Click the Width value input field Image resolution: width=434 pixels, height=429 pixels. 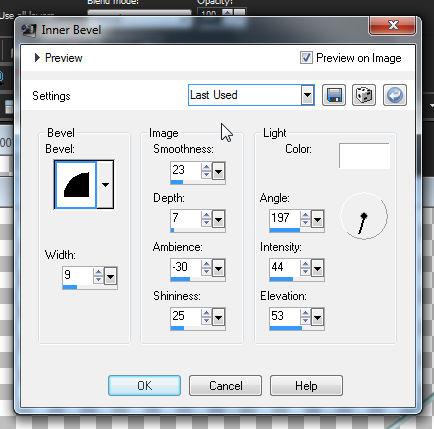click(x=78, y=275)
